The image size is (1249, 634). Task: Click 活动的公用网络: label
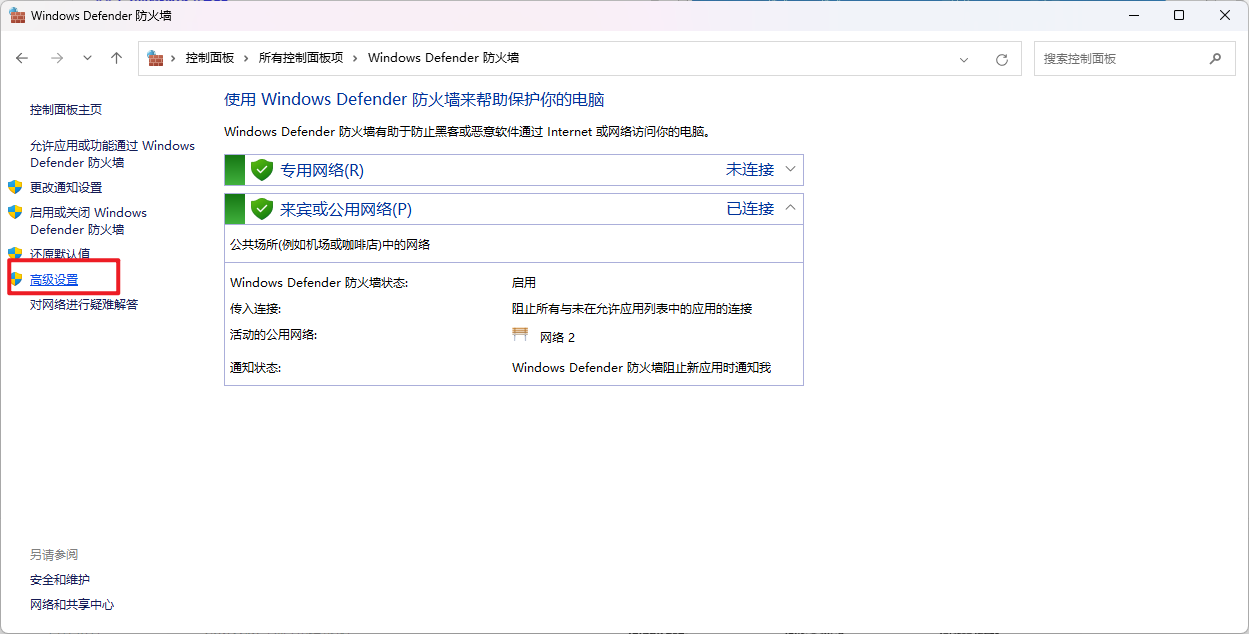(x=273, y=335)
